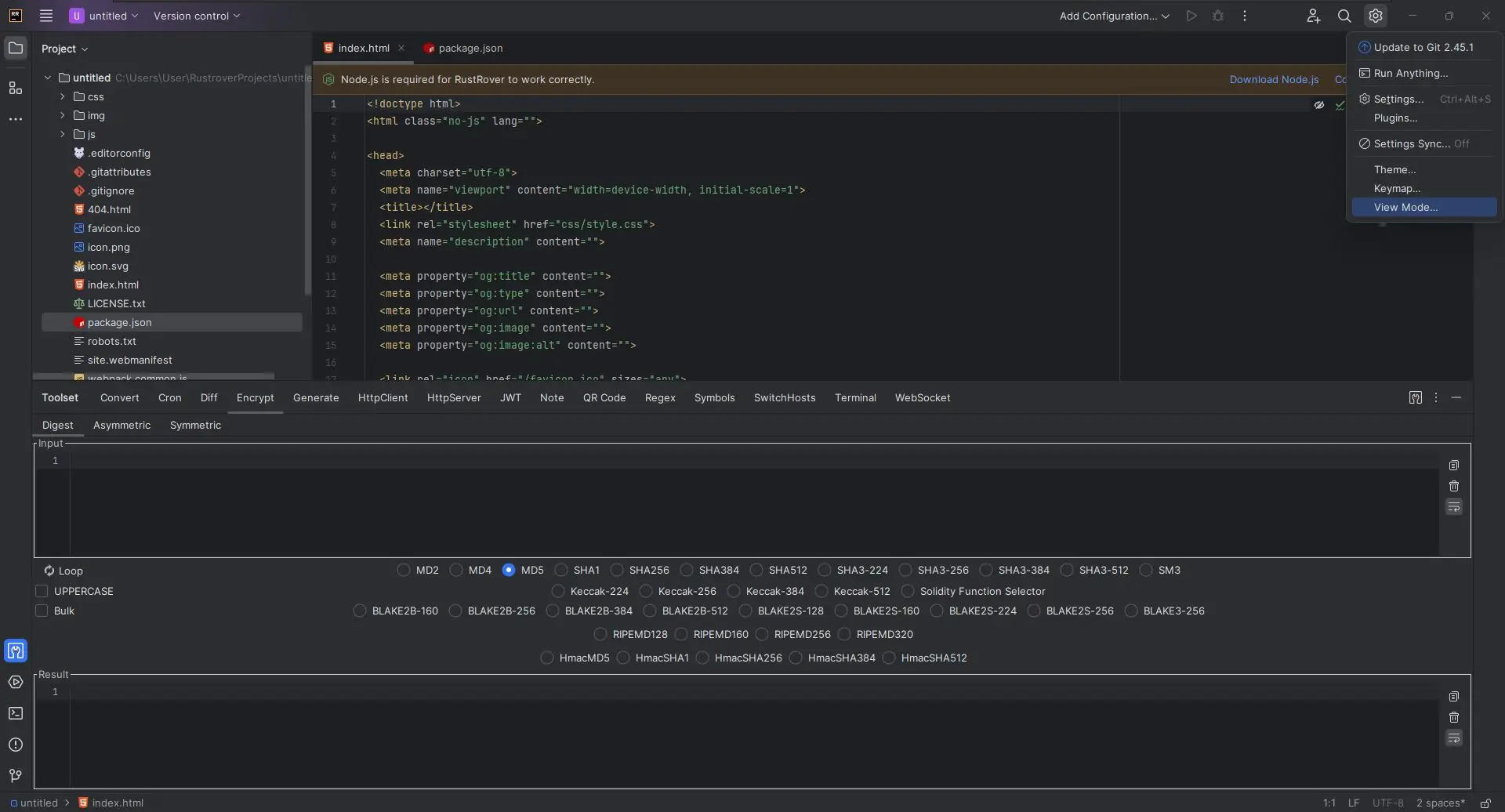Screen dimensions: 1505x812
Task: Open the Code With Me icon
Action: 1313,16
